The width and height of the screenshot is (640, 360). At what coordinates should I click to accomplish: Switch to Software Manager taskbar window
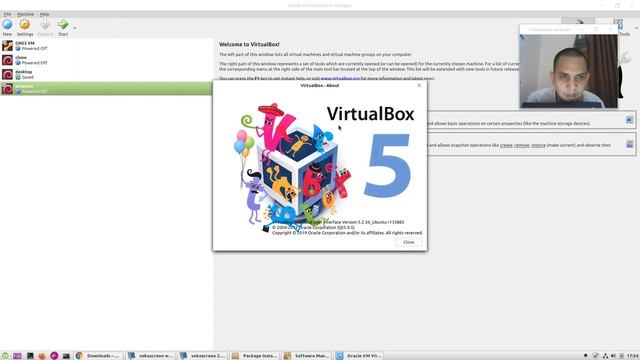click(x=306, y=356)
